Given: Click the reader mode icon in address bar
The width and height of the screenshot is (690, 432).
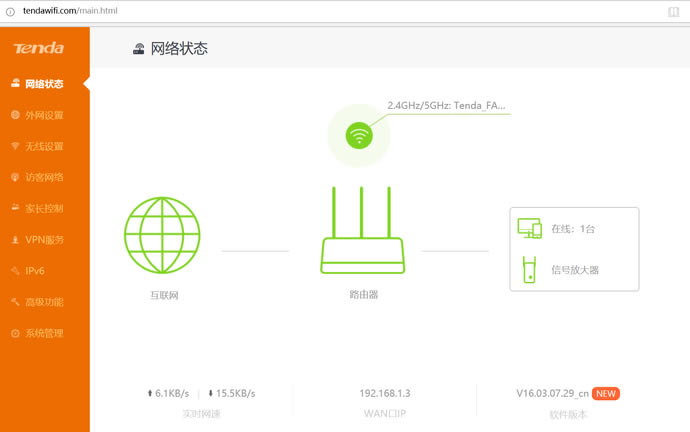Looking at the screenshot, I should tap(673, 11).
